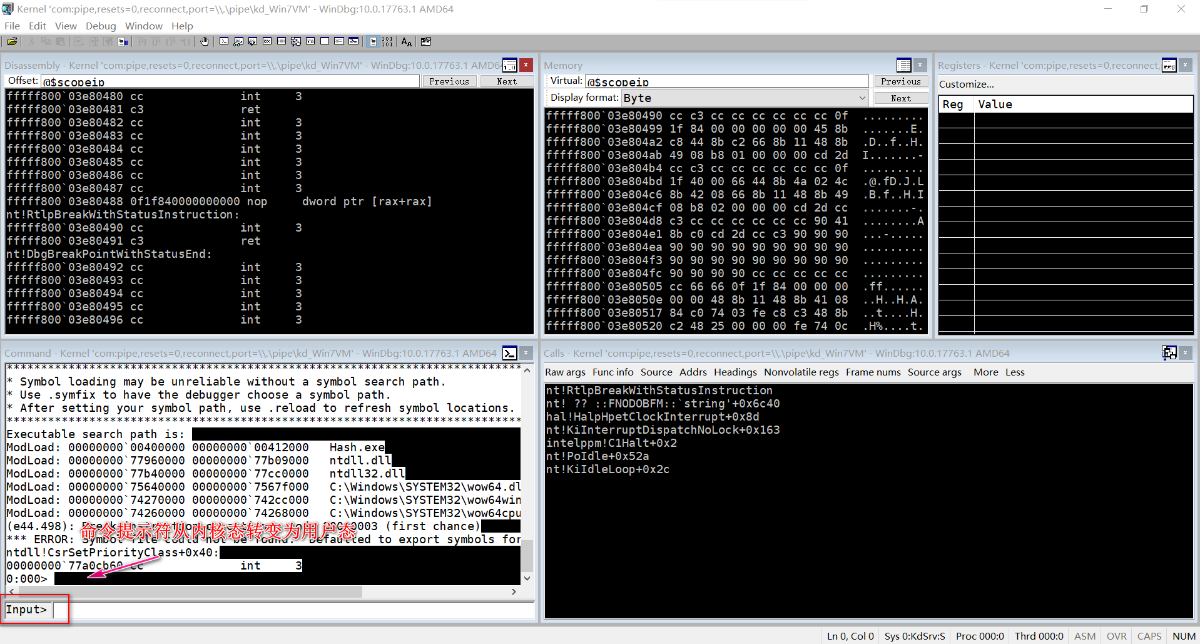1200x644 pixels.
Task: Click the Memory Virtual address field
Action: coord(727,81)
